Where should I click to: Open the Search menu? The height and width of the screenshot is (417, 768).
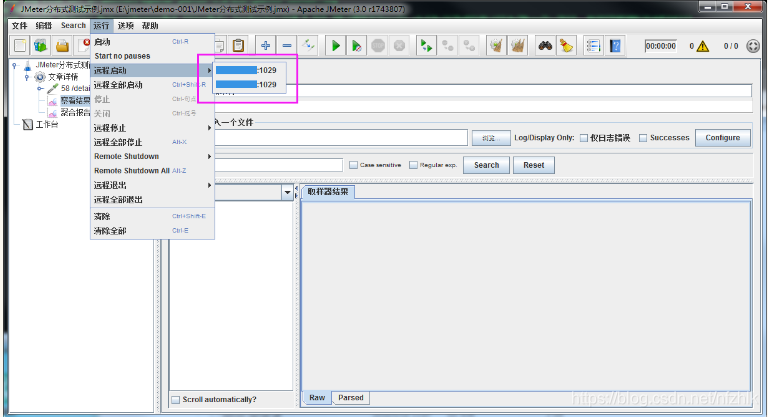(x=73, y=25)
